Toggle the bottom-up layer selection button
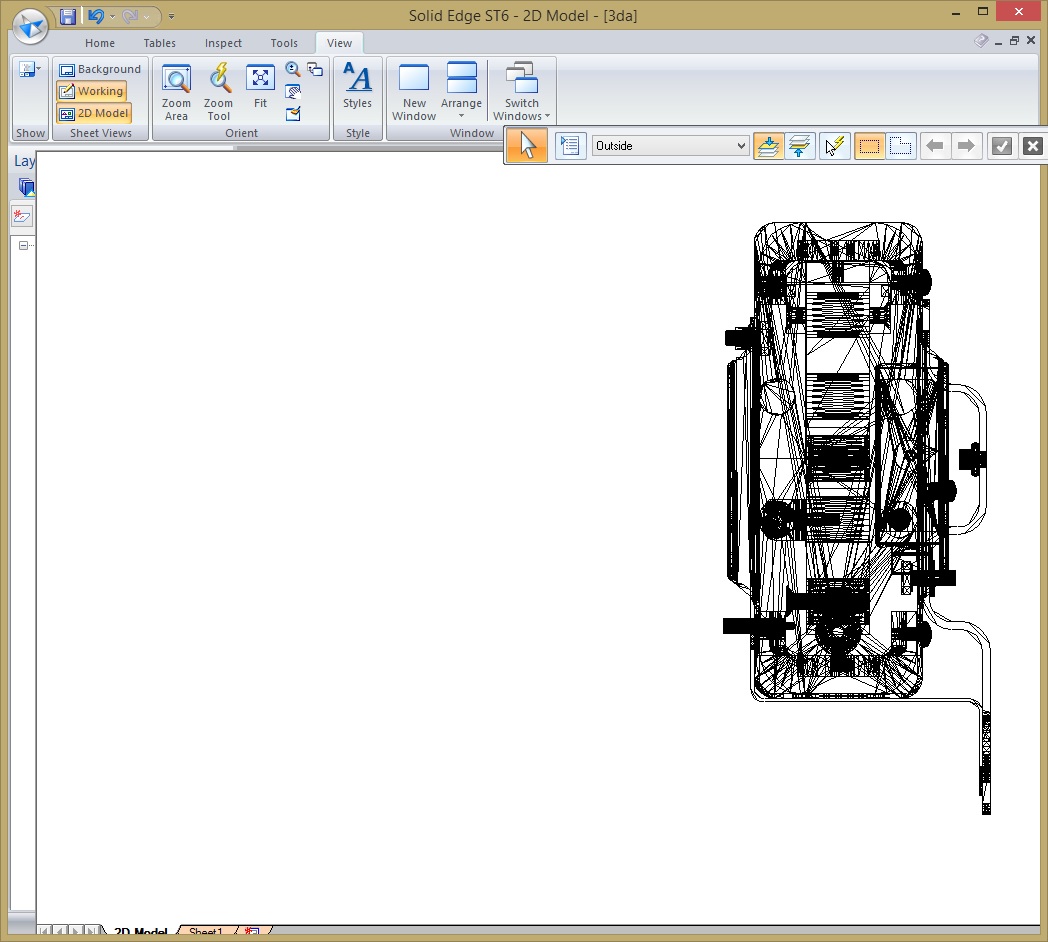The width and height of the screenshot is (1048, 942). [799, 146]
